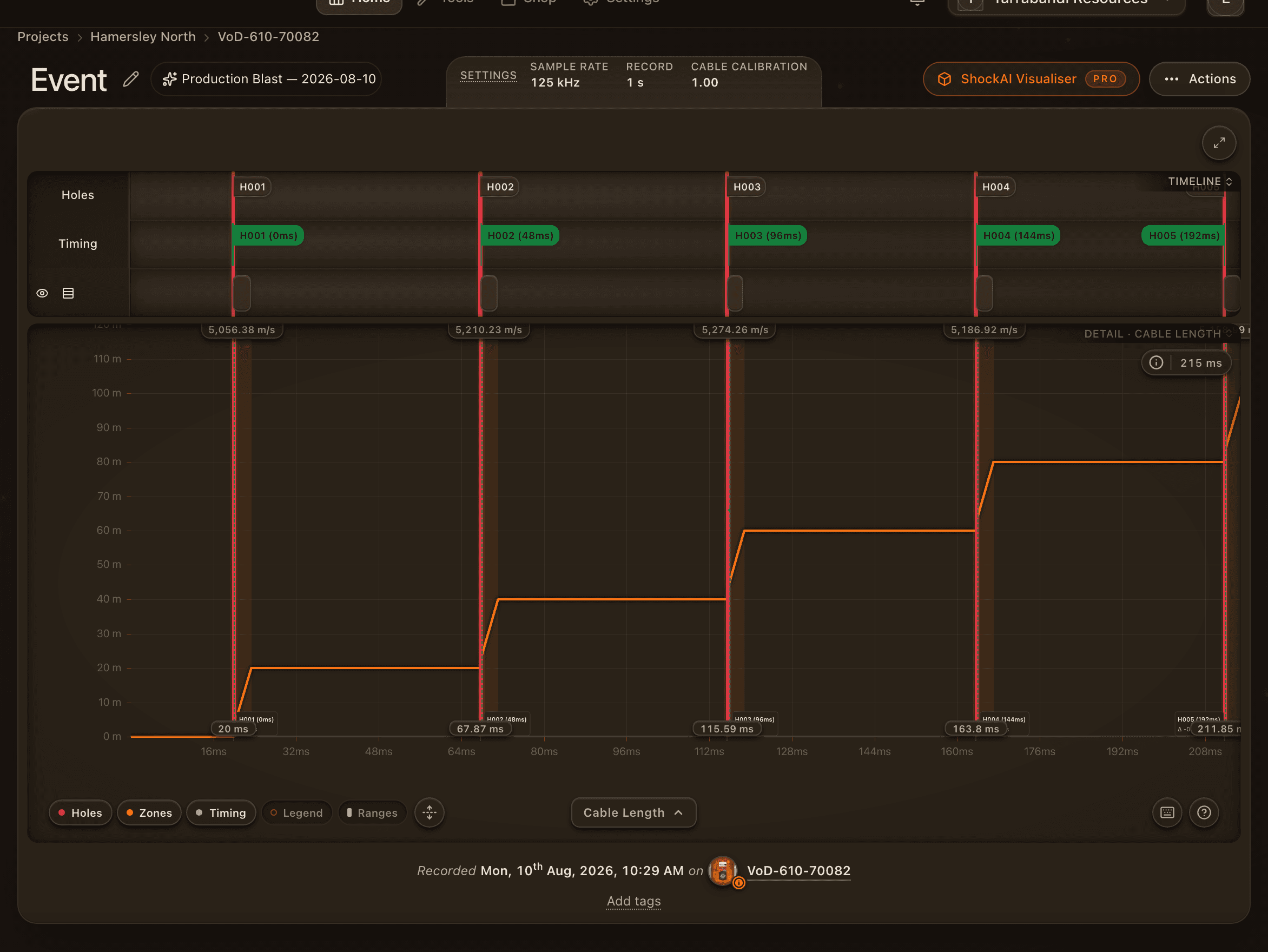Select the H001 hole marker label
The height and width of the screenshot is (952, 1268).
(252, 187)
